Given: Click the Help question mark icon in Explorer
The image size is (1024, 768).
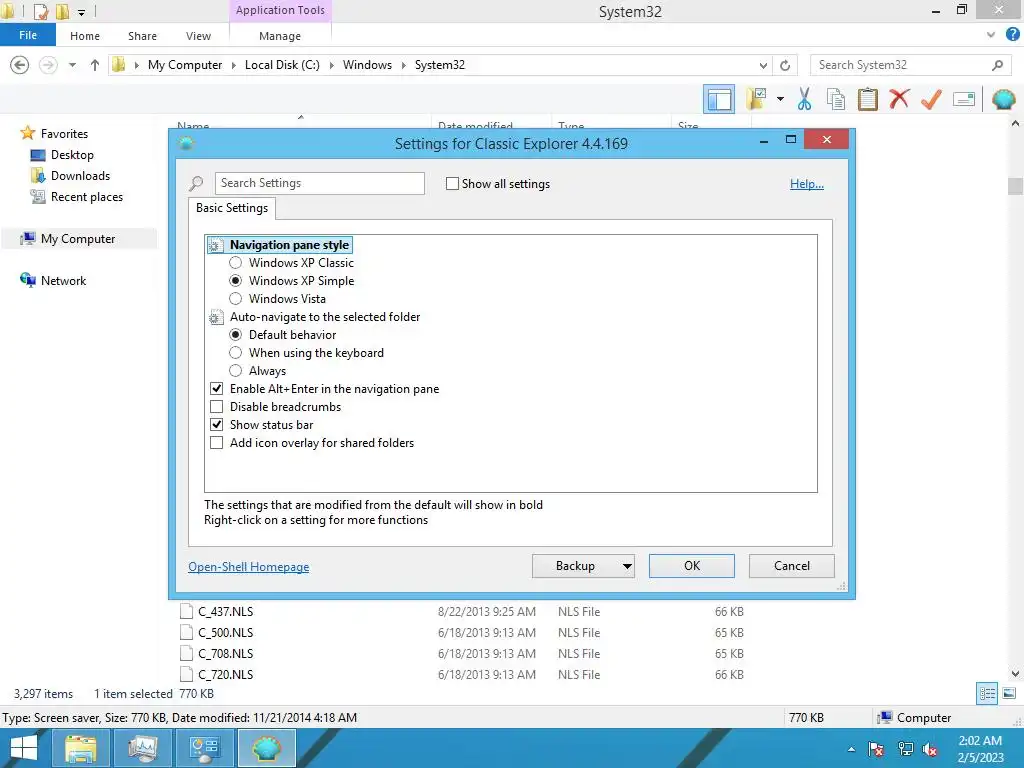Looking at the screenshot, I should click(x=1012, y=35).
